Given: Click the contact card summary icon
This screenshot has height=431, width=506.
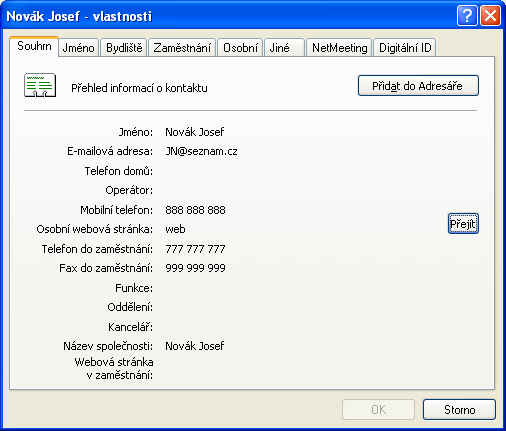Looking at the screenshot, I should [x=40, y=85].
